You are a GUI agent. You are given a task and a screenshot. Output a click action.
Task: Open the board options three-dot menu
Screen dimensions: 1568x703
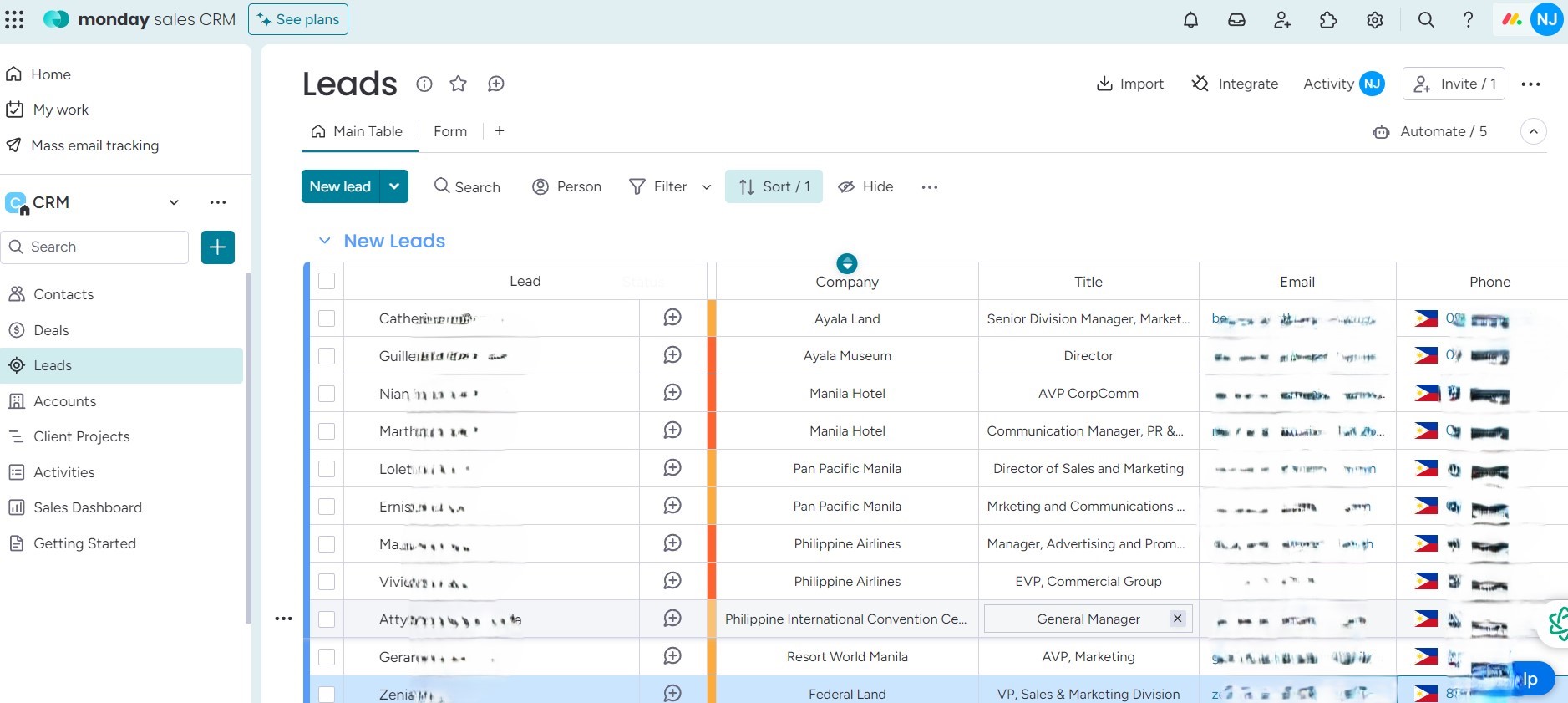1530,84
